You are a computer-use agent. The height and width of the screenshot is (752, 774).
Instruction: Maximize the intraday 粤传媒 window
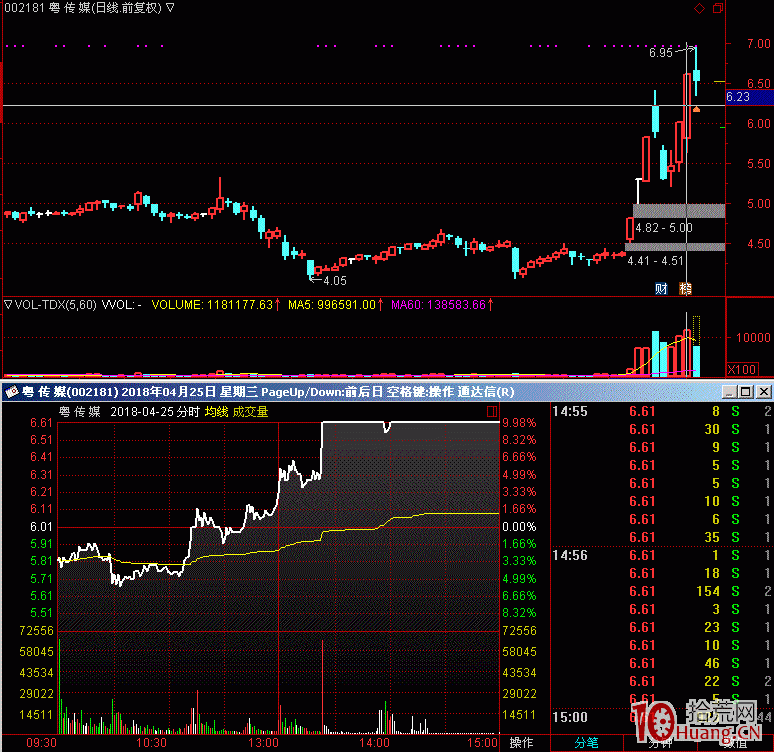coord(746,392)
